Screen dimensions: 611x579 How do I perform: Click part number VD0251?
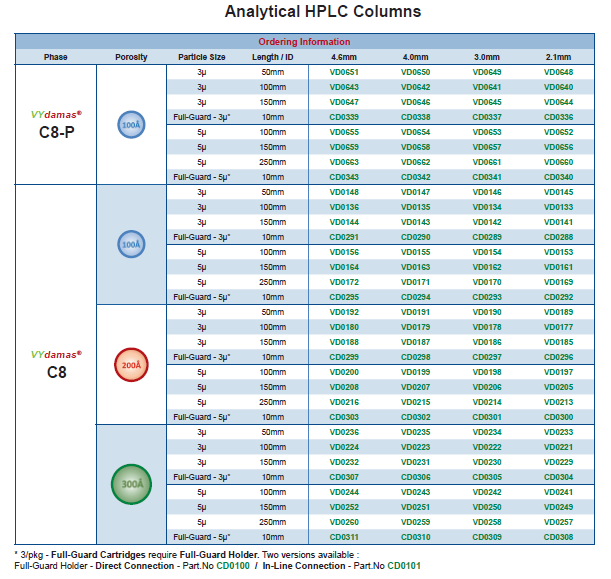pyautogui.click(x=415, y=507)
